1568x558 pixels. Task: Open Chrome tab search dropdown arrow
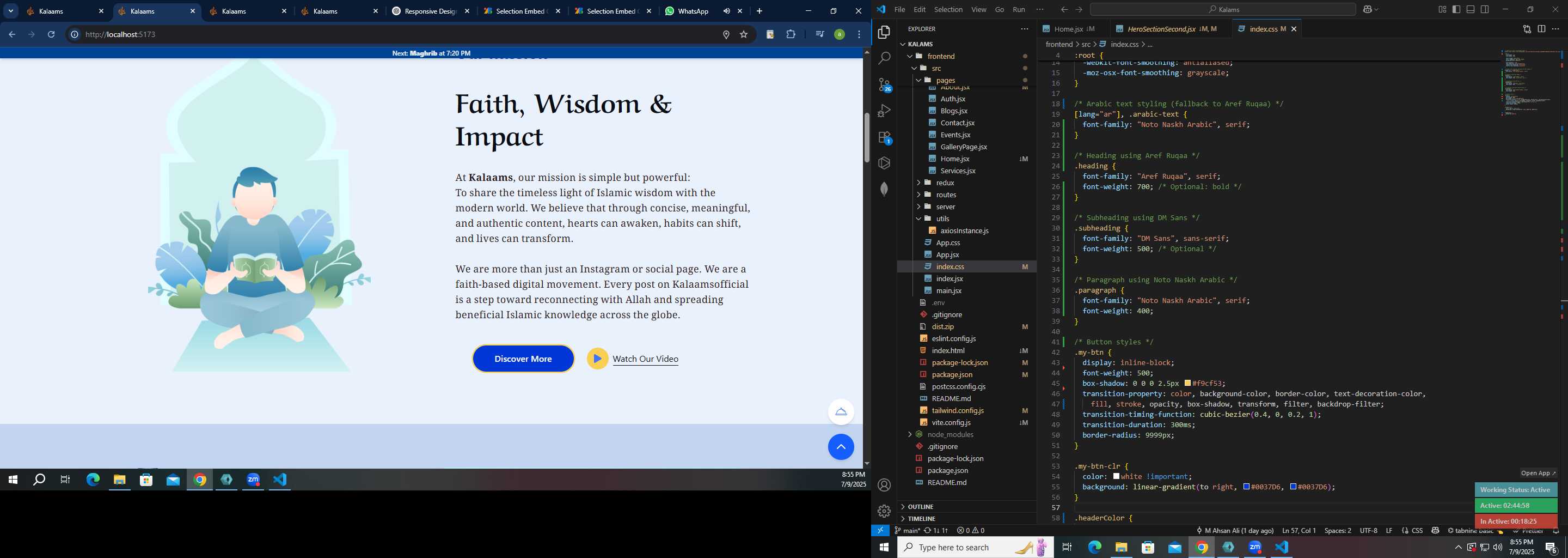[x=11, y=11]
